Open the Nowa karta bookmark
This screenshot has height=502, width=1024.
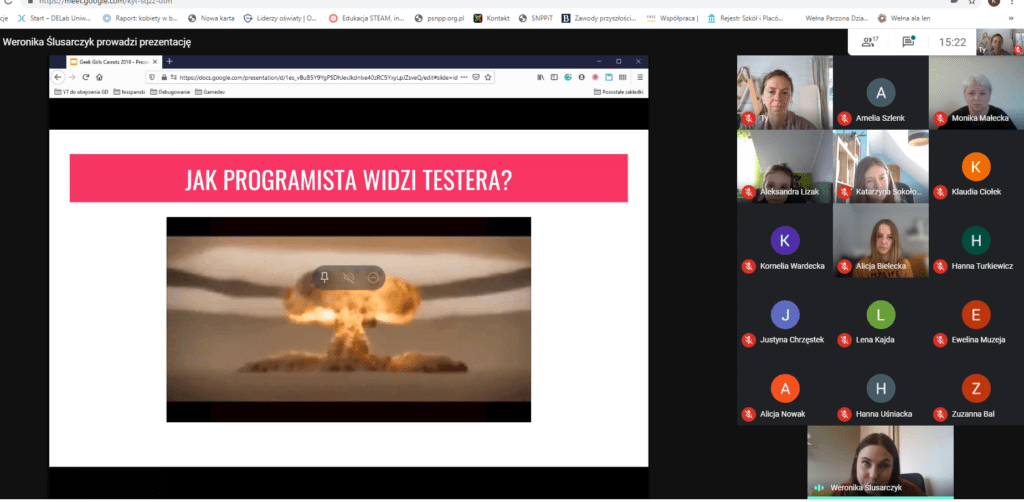tap(211, 18)
